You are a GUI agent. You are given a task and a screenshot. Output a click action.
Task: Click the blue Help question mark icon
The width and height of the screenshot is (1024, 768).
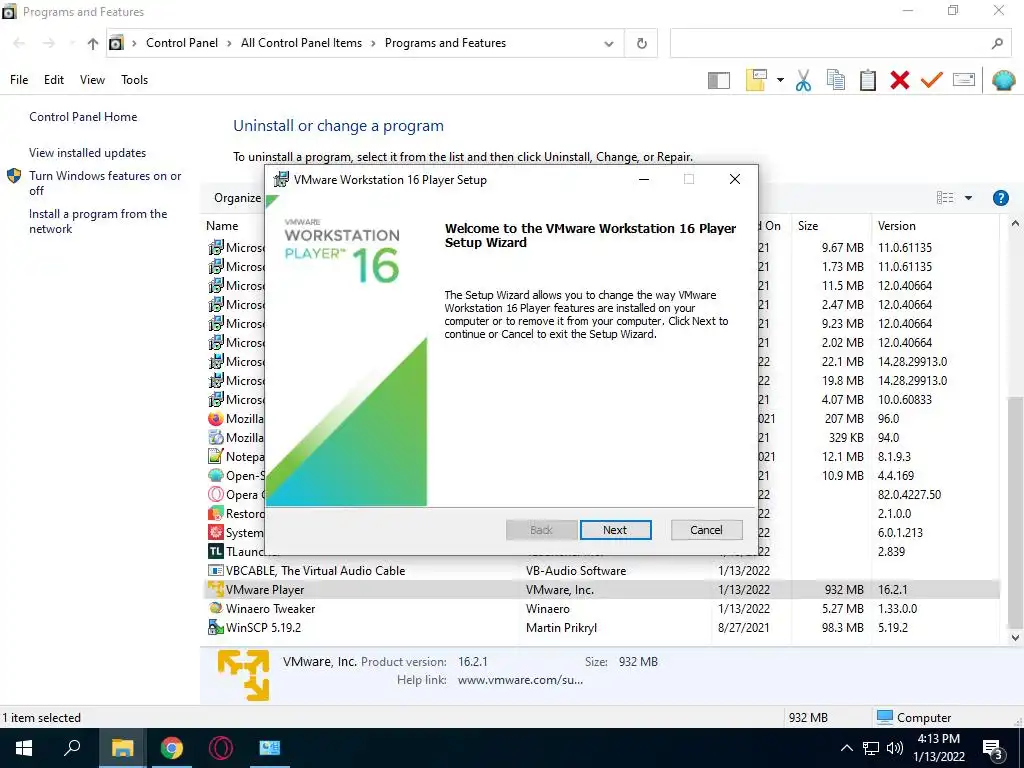point(1000,198)
